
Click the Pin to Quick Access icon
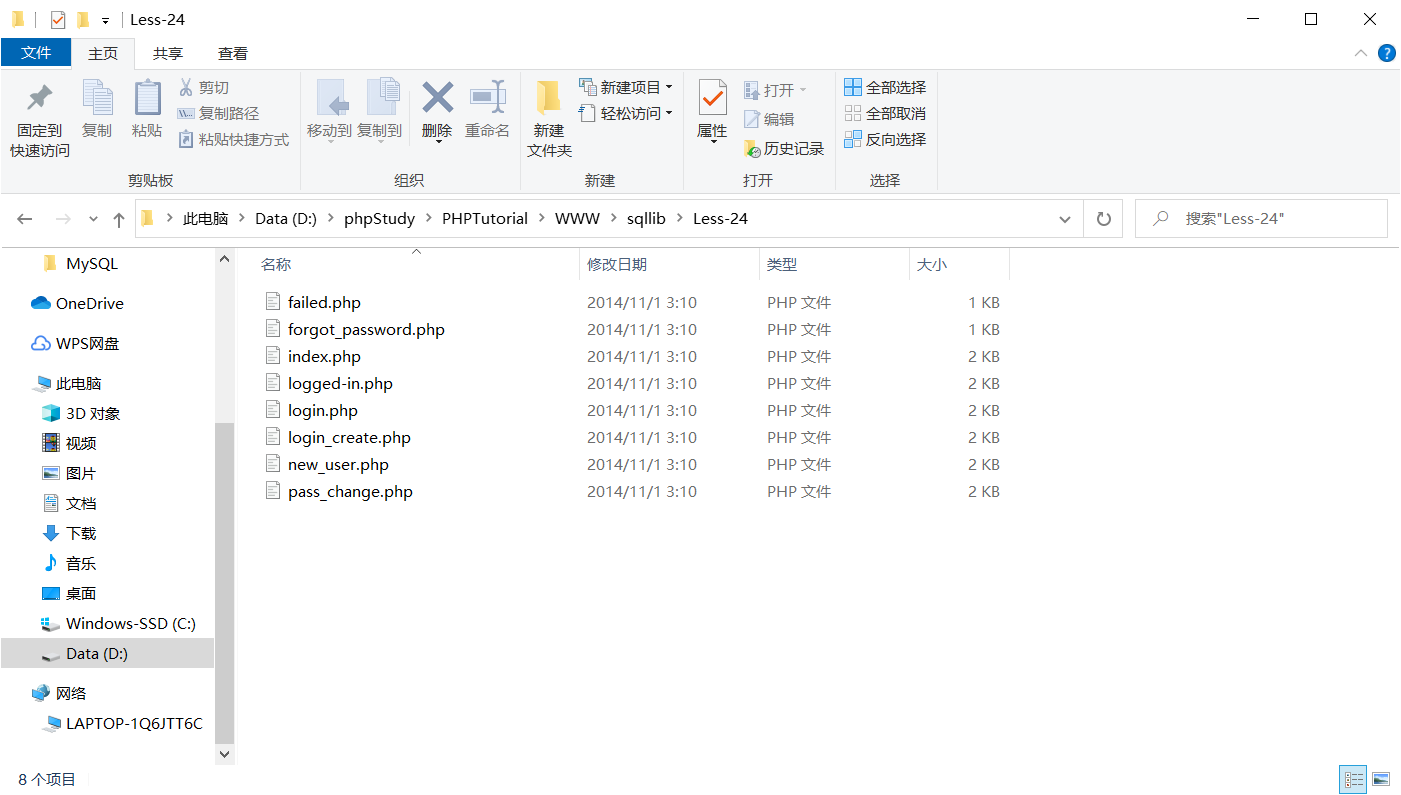click(x=39, y=100)
